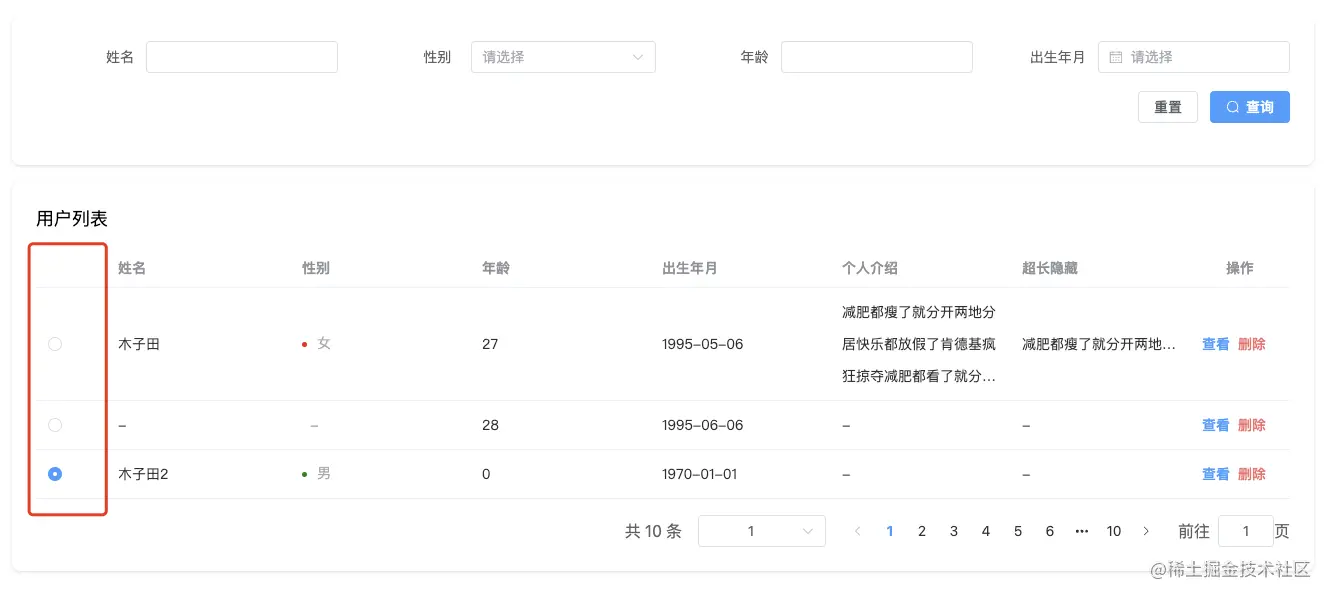1329x598 pixels.
Task: Click the 姓名 text input field
Action: tap(242, 57)
